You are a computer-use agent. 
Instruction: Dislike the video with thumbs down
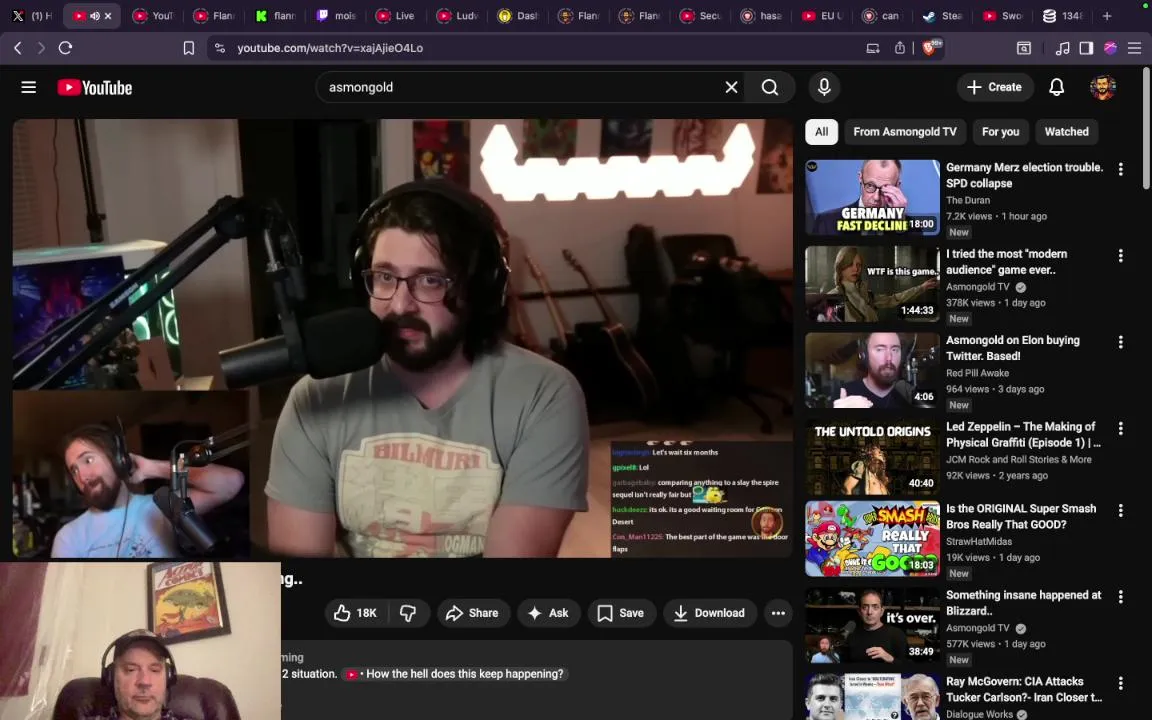click(x=408, y=613)
